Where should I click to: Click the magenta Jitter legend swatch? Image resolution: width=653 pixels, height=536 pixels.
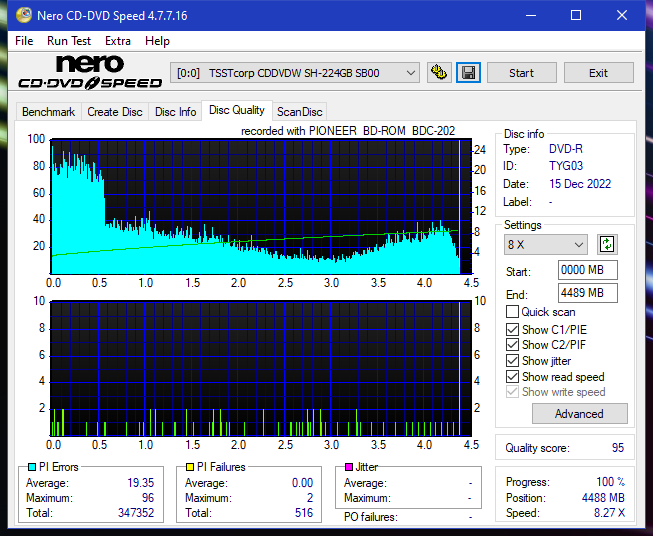(x=349, y=467)
